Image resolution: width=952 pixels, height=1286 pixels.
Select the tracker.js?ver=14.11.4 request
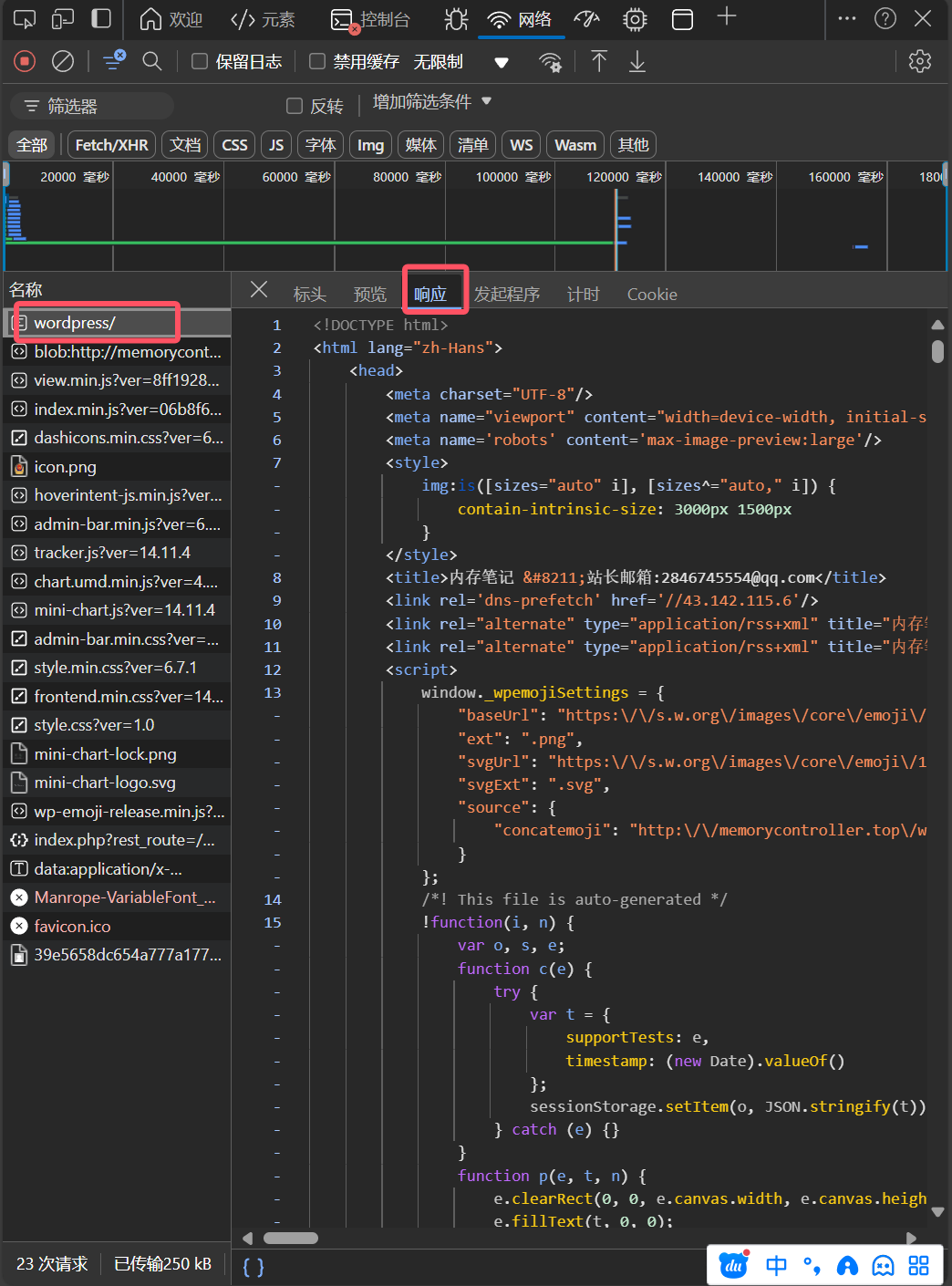(117, 553)
